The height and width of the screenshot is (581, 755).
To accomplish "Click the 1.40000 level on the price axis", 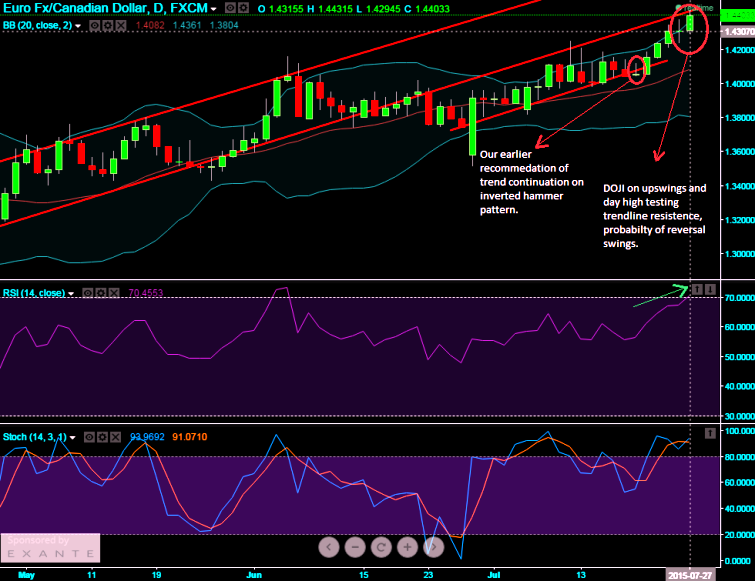I will click(740, 84).
